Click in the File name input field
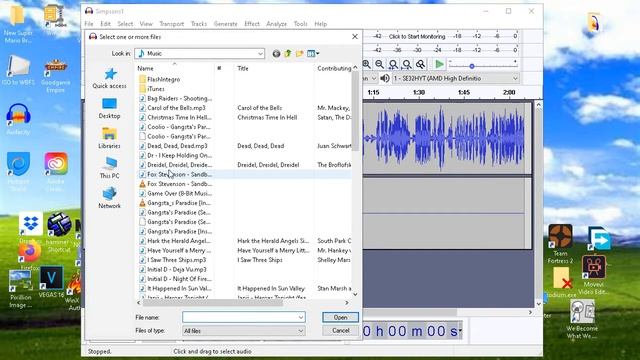This screenshot has height=360, width=640. point(240,317)
